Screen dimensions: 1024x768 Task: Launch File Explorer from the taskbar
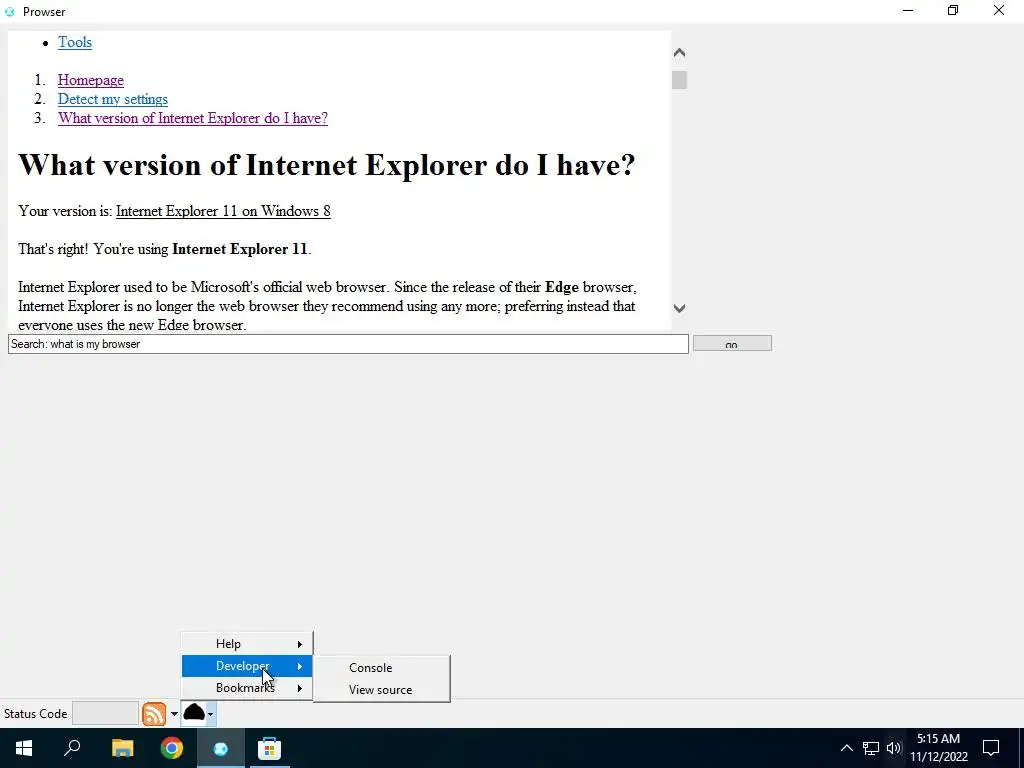coord(122,748)
